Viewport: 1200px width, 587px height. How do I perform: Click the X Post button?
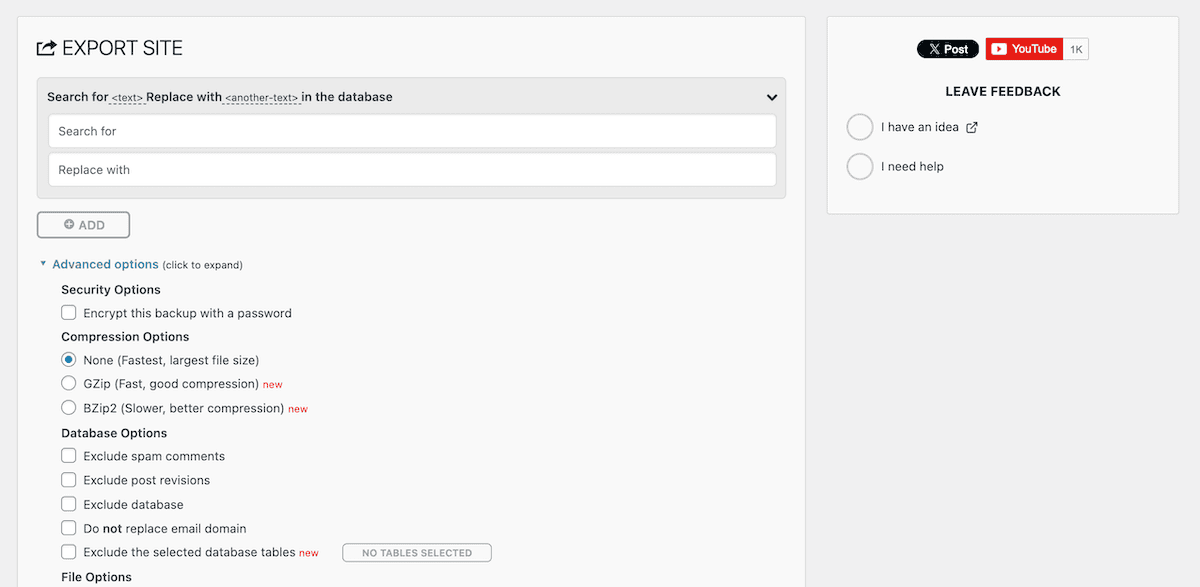click(948, 49)
